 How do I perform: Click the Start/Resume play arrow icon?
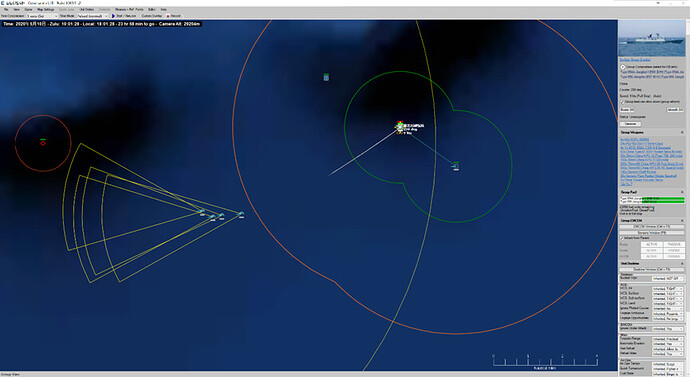(x=113, y=16)
